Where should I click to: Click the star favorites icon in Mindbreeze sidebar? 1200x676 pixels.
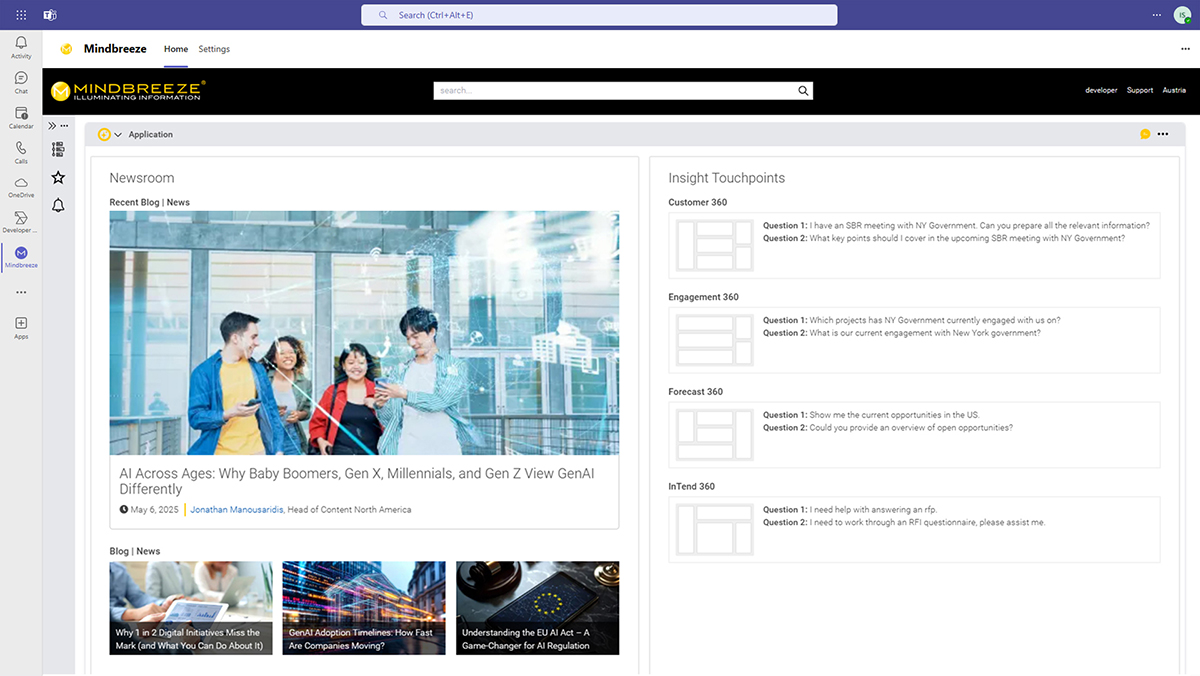[58, 177]
